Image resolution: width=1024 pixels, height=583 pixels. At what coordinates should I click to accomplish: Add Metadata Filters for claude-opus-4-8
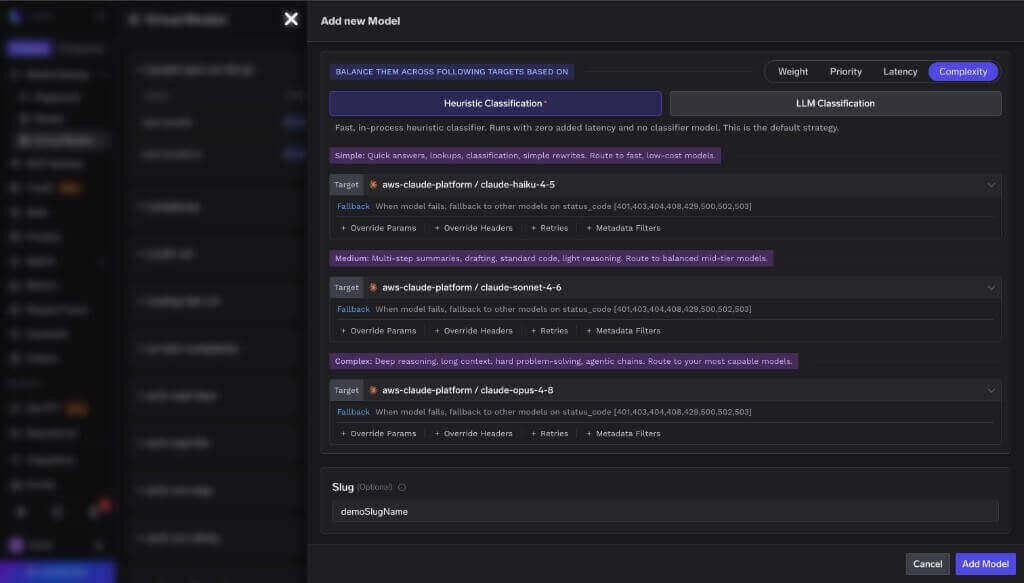click(623, 433)
